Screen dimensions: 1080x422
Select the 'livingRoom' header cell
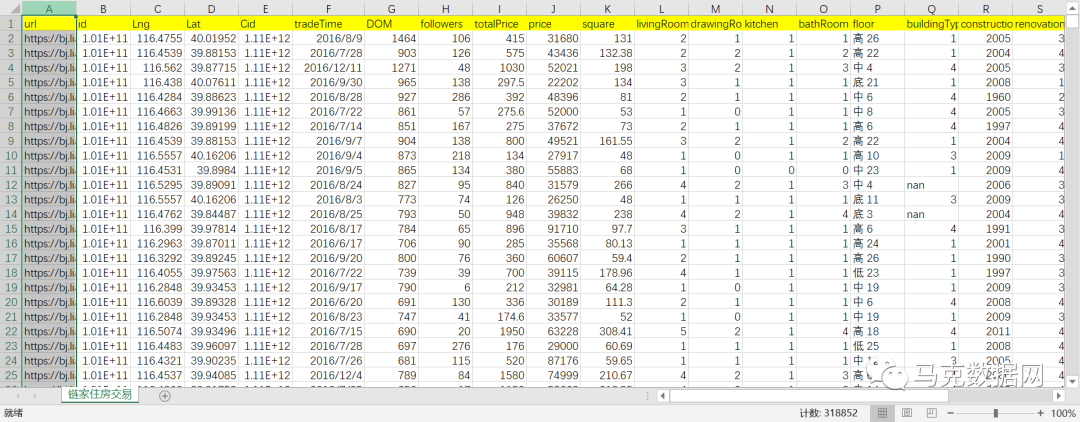coord(661,24)
